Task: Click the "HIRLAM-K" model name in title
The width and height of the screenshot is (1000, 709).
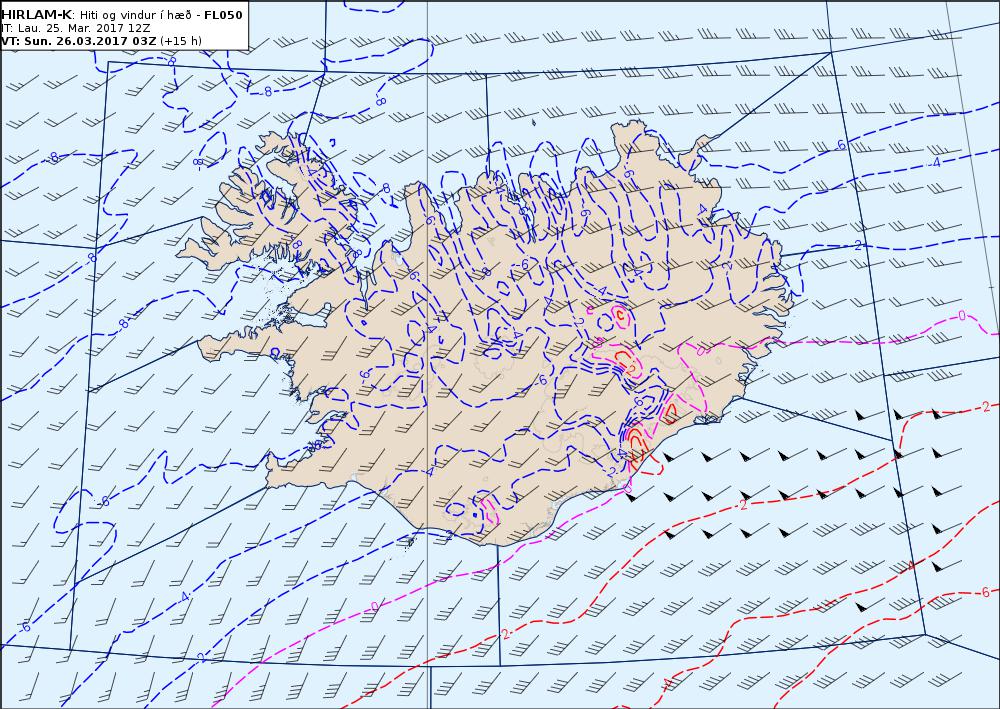Action: [x=36, y=15]
